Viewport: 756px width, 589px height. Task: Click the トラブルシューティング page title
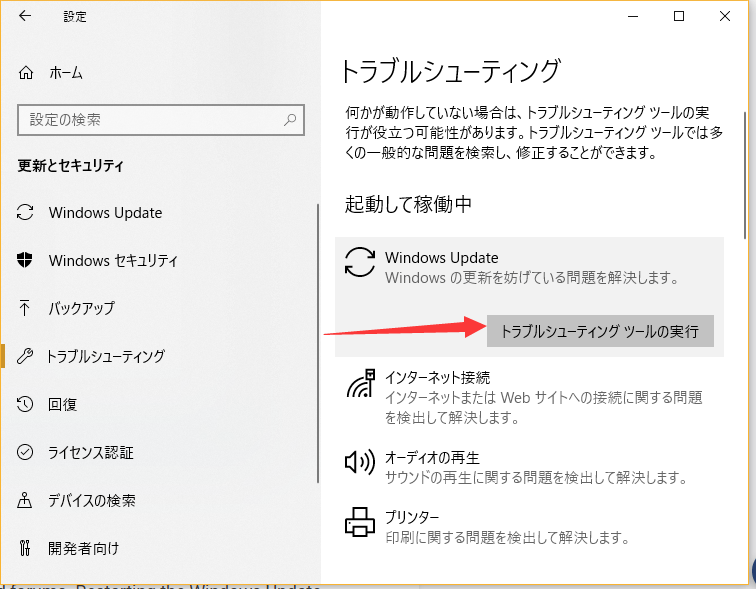(x=450, y=71)
